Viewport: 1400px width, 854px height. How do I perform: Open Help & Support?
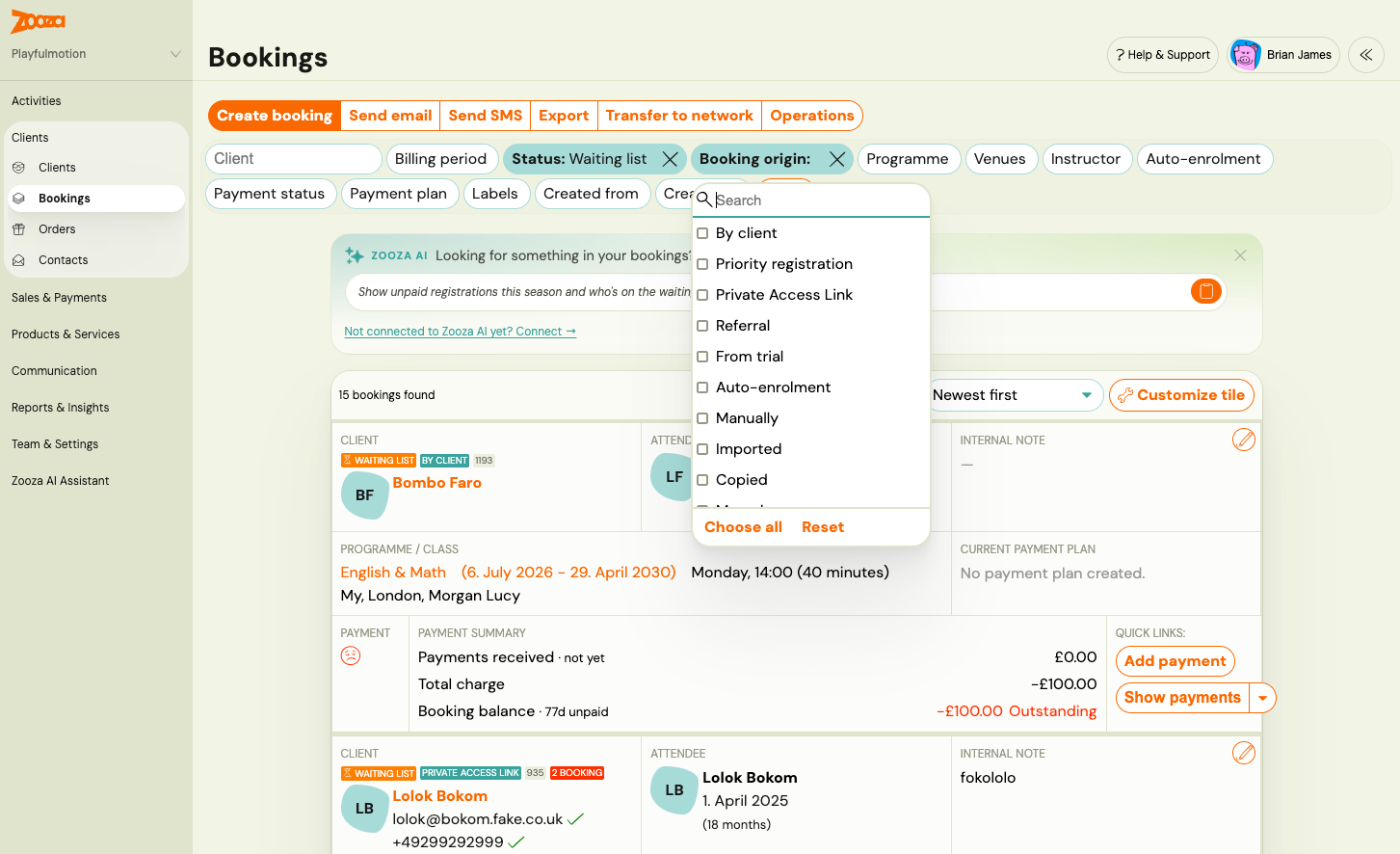click(1163, 55)
